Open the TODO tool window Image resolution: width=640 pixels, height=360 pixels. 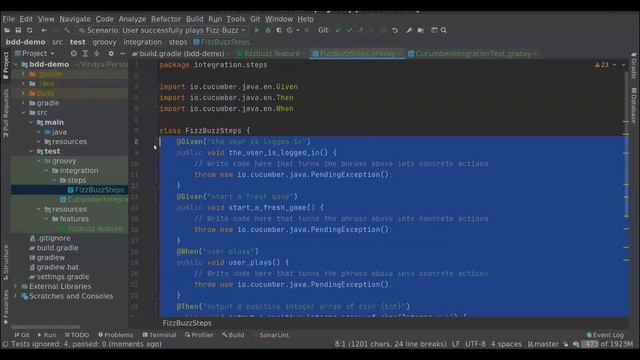pos(77,335)
